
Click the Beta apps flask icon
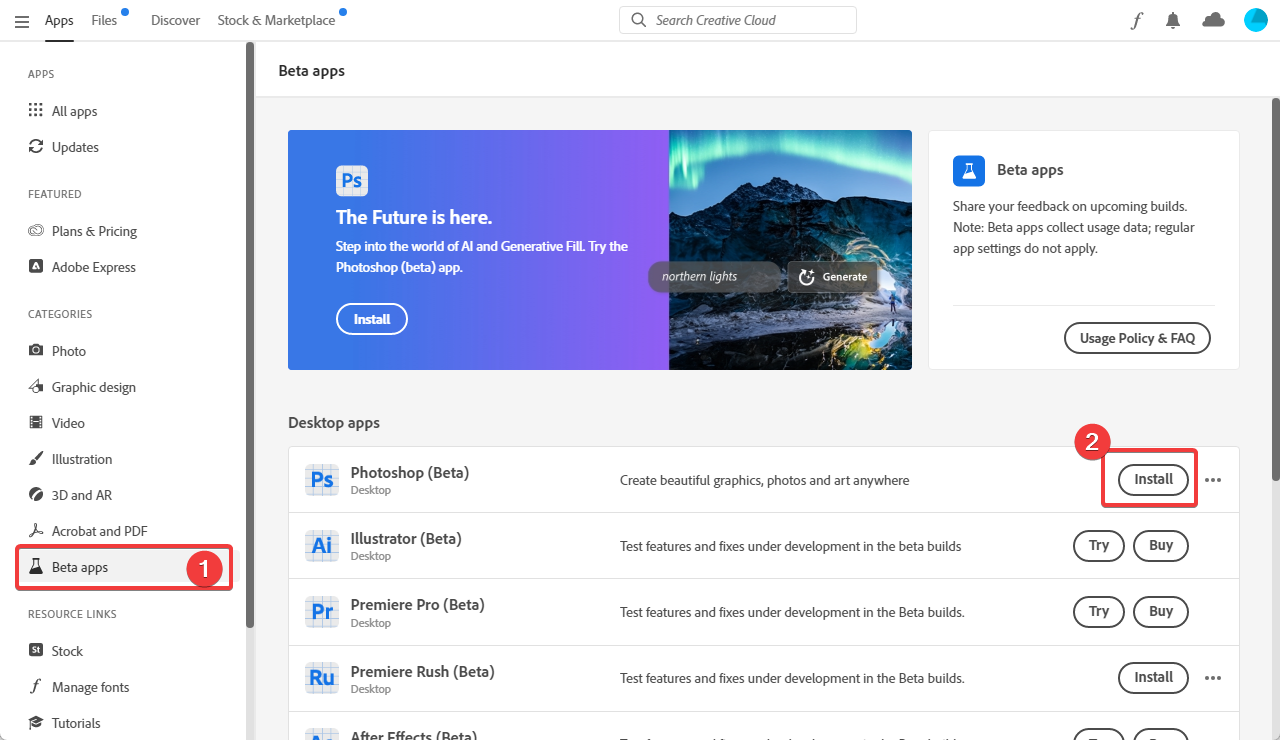pos(36,566)
